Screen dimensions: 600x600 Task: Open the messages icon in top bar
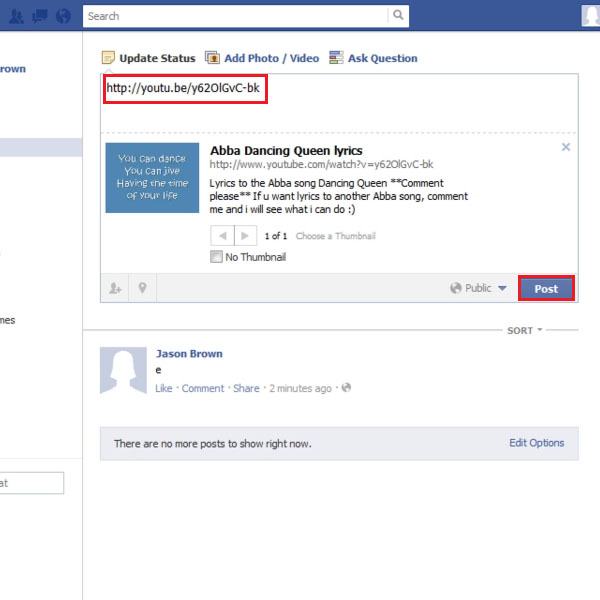pyautogui.click(x=40, y=16)
